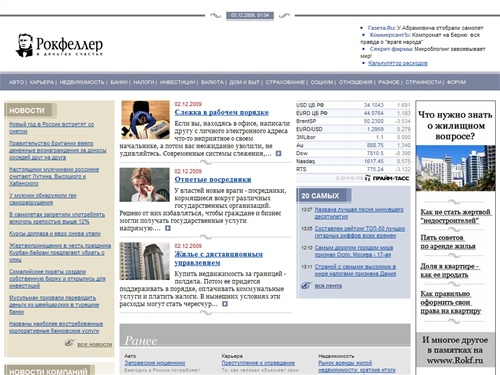Screen dimensions: 500x375
Task: Click the skyscrapers article thumbnail
Action: 144,261
